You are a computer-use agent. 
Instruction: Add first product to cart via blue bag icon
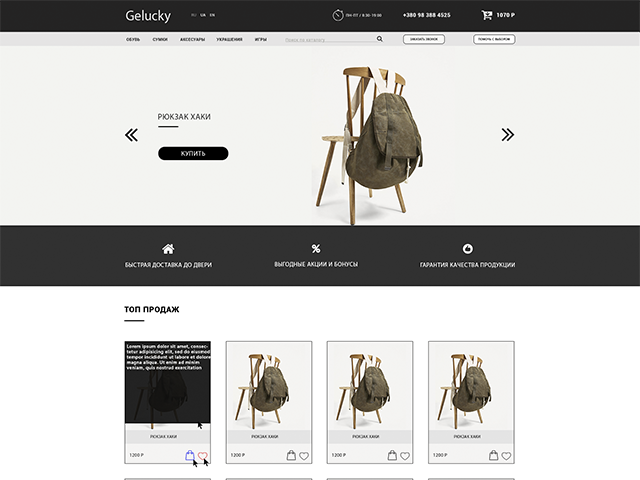(x=190, y=455)
